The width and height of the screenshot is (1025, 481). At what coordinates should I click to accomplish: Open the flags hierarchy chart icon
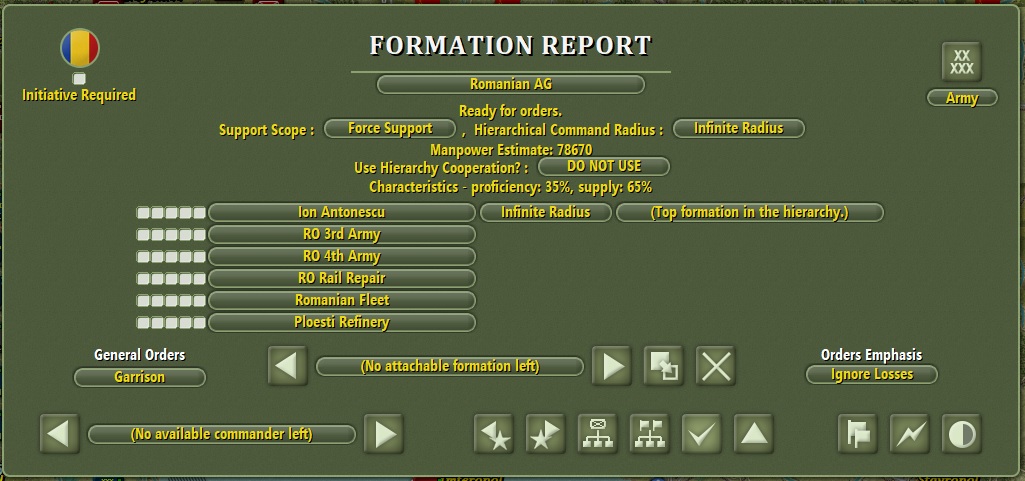(x=650, y=434)
